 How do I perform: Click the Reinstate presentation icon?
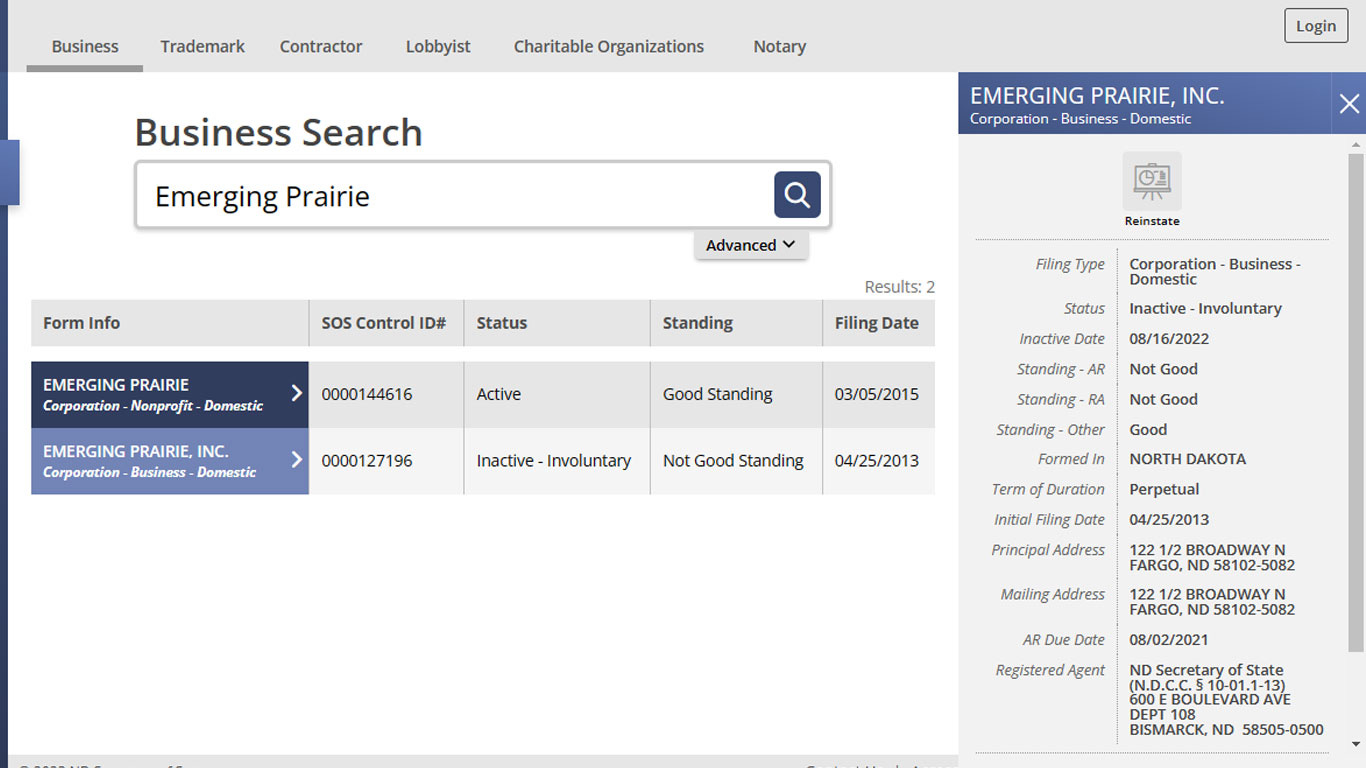(1152, 181)
